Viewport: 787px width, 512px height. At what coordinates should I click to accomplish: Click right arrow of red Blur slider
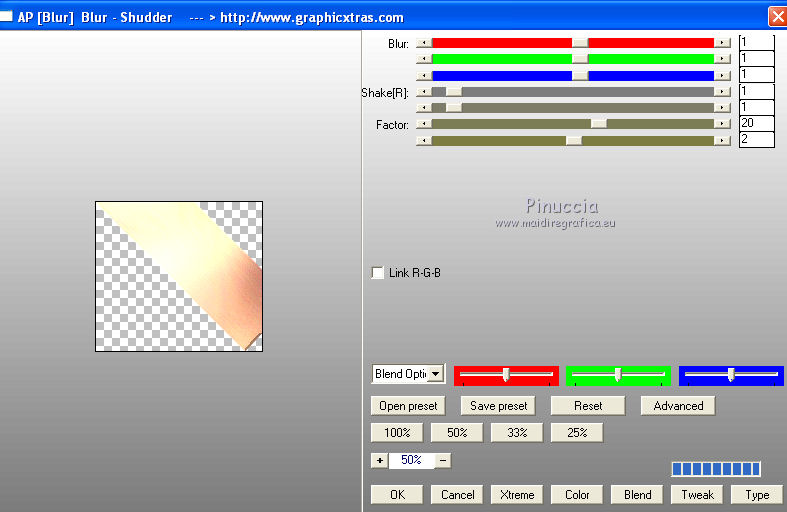(722, 43)
